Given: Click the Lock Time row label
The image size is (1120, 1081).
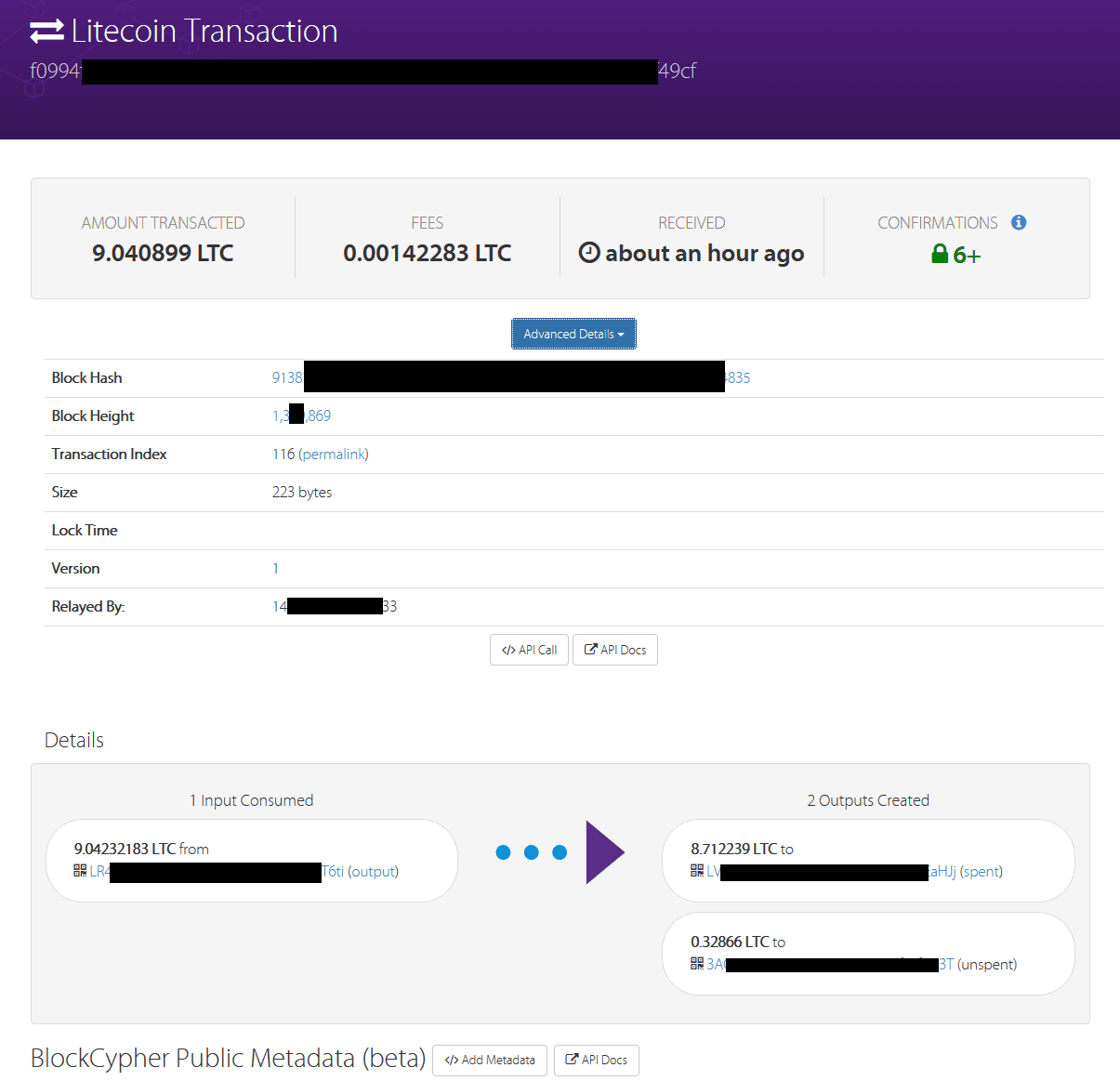Looking at the screenshot, I should pos(85,530).
